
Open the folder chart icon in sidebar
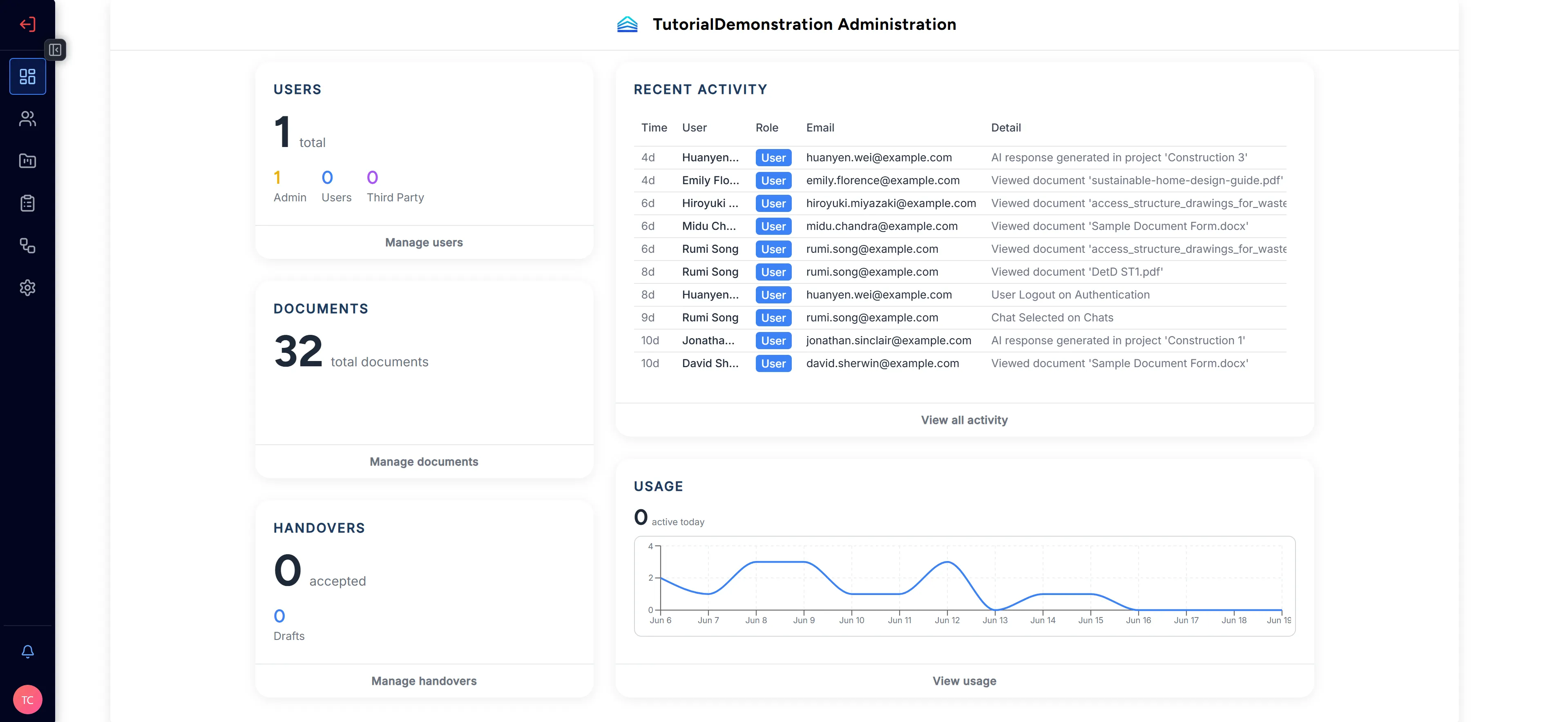pyautogui.click(x=27, y=160)
